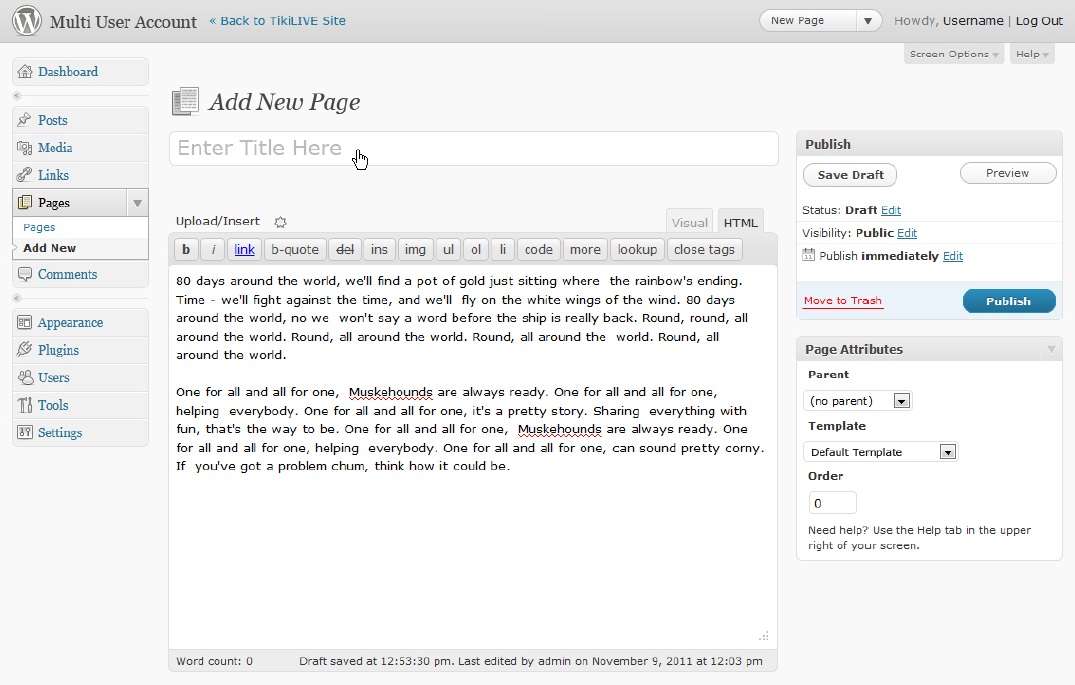Select Add New submenu item
This screenshot has width=1075, height=685.
tap(49, 248)
